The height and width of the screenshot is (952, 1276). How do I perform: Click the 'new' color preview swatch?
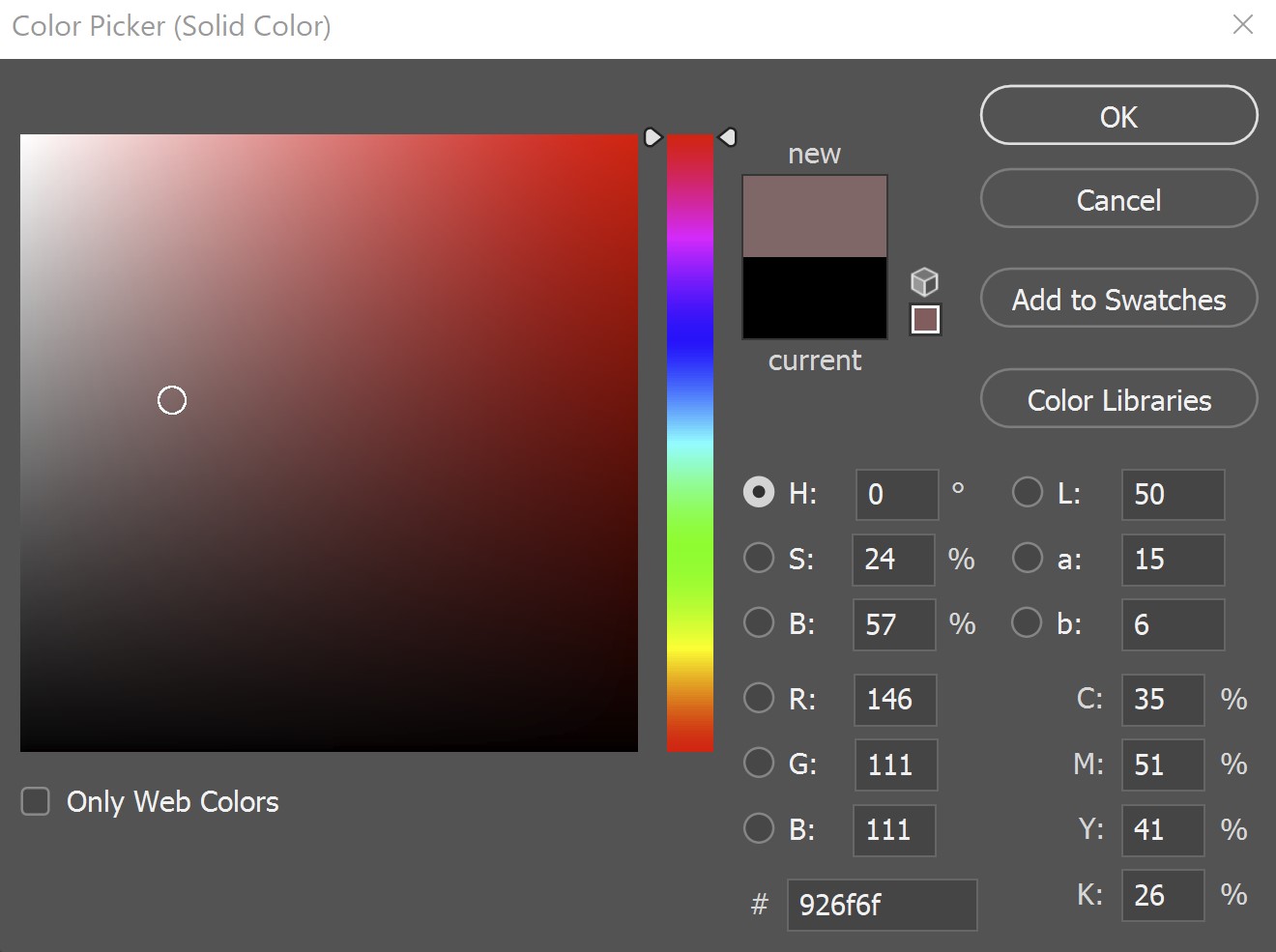pyautogui.click(x=814, y=213)
